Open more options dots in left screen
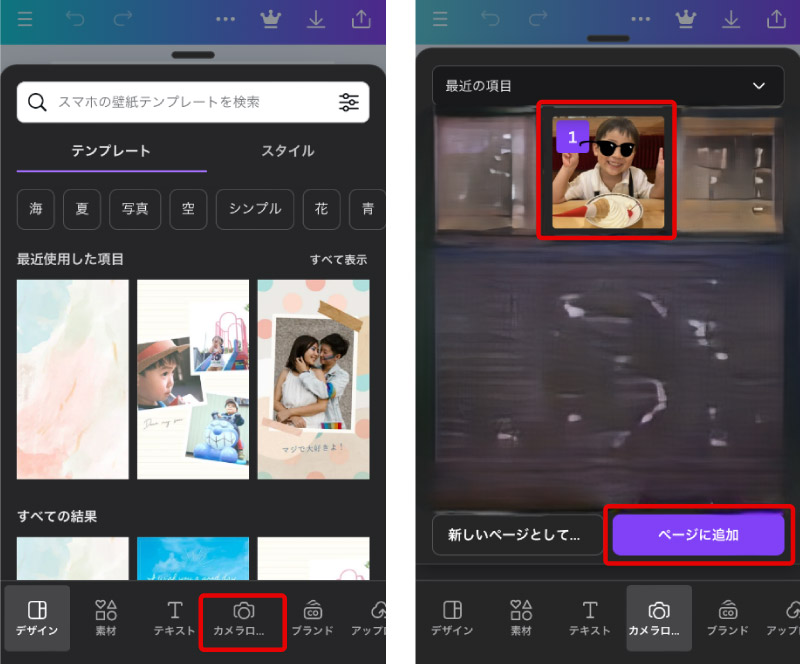800x664 pixels. pyautogui.click(x=225, y=19)
